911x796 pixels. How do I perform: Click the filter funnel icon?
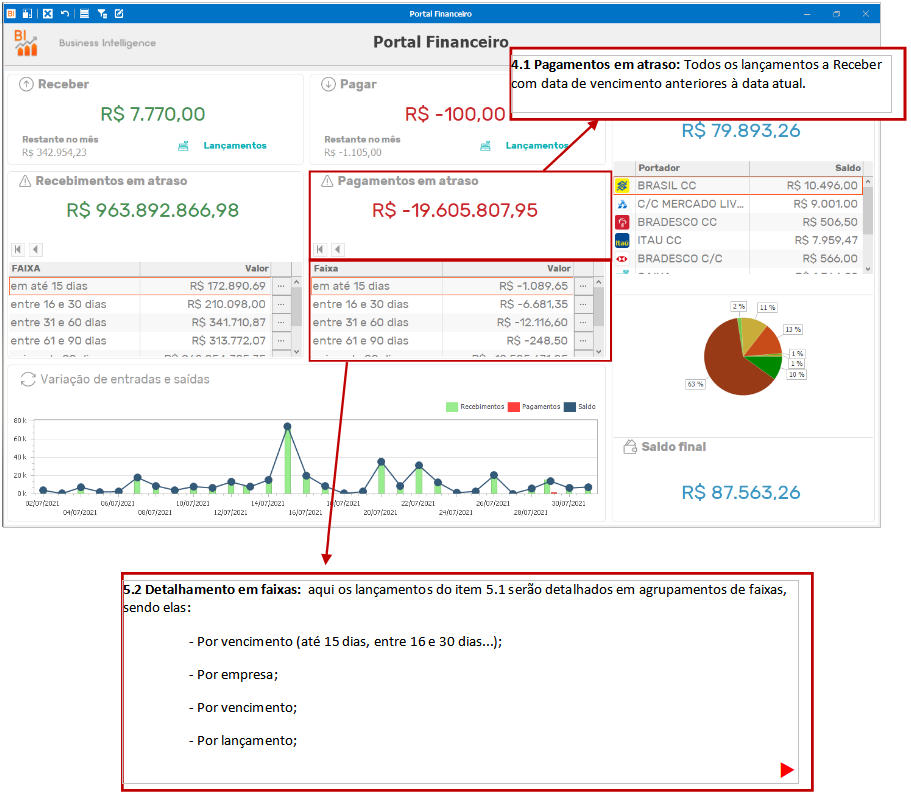pyautogui.click(x=102, y=13)
